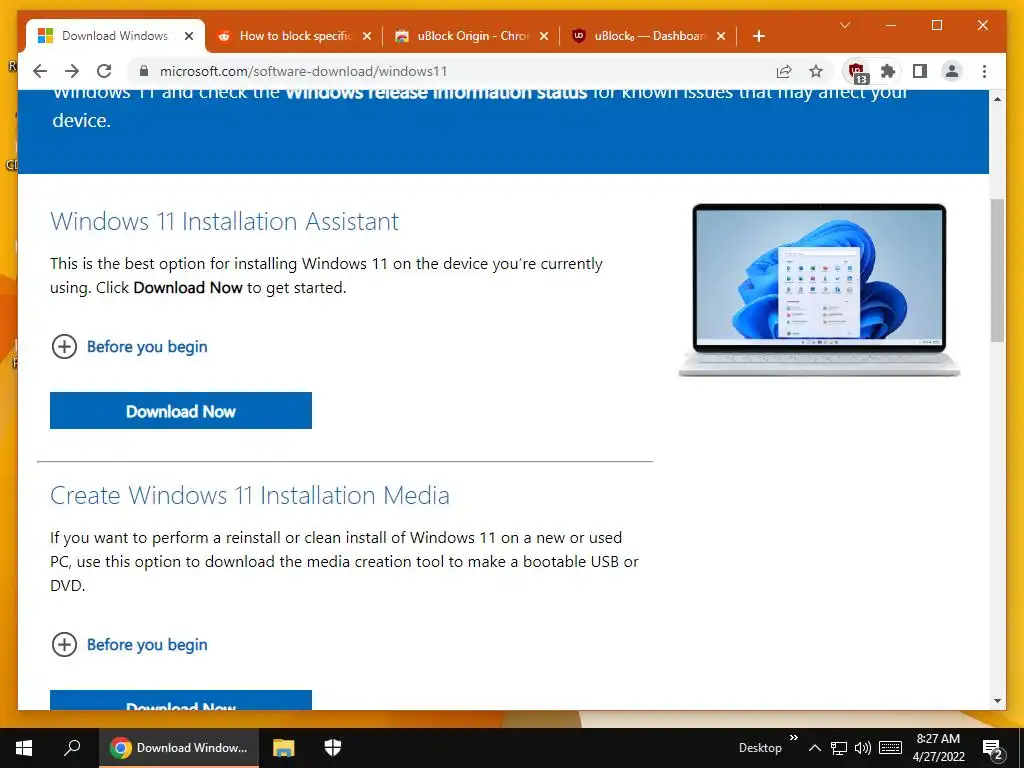Close the Download Windows tab
1024x768 pixels.
point(189,36)
